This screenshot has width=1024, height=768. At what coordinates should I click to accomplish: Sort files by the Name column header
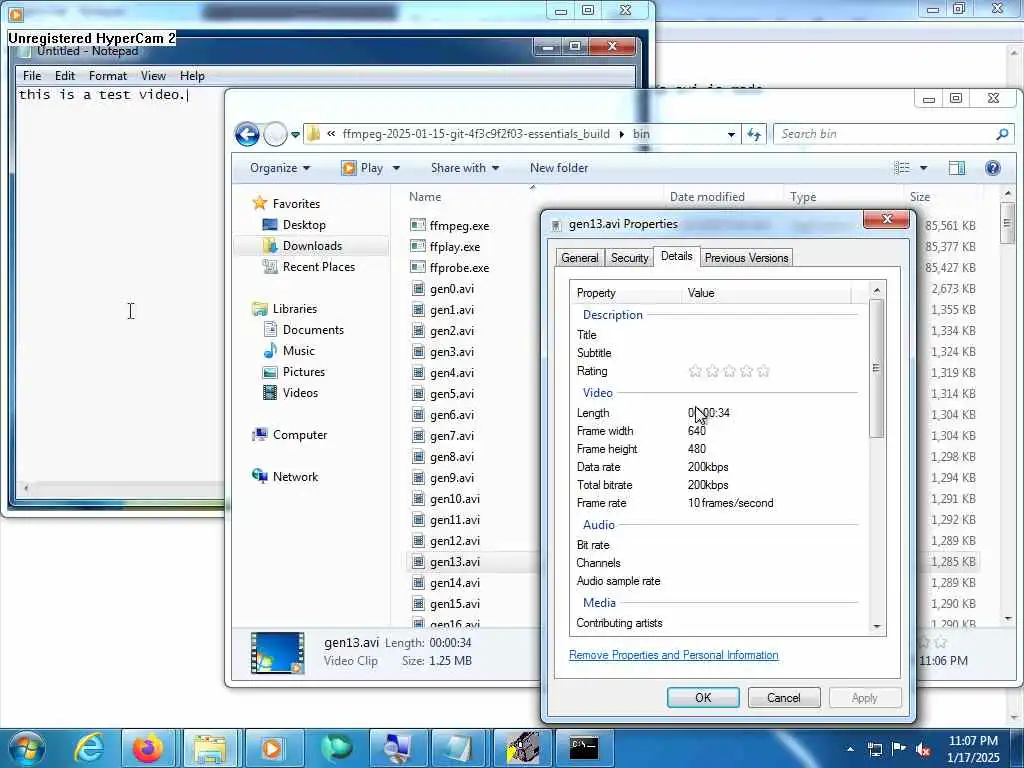(x=425, y=197)
